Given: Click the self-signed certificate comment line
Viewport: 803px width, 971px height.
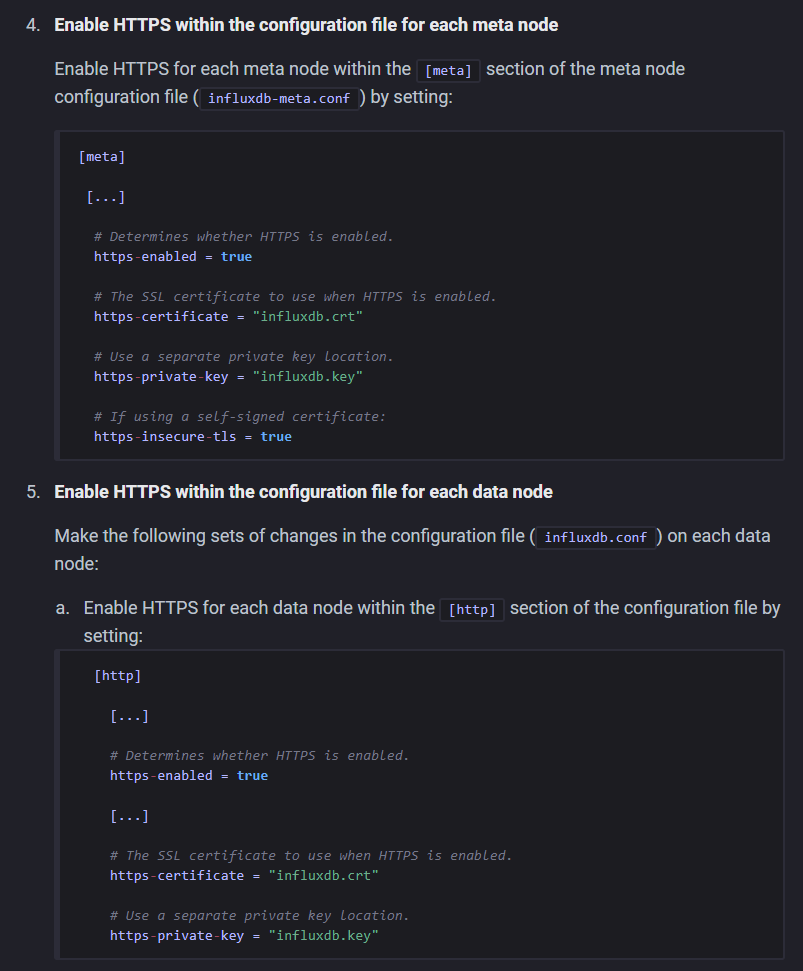Looking at the screenshot, I should point(240,416).
